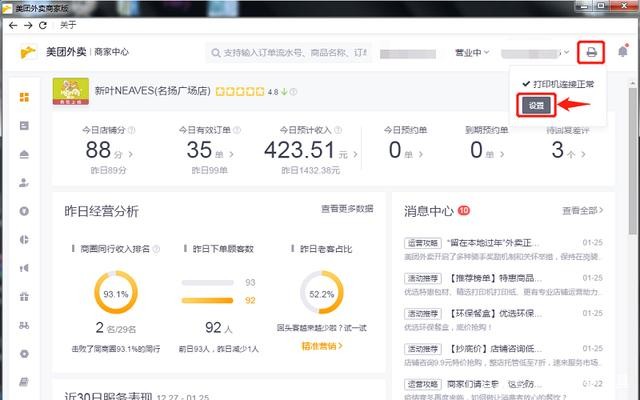Open megaphone marketing sidebar icon
Image resolution: width=640 pixels, height=400 pixels.
click(x=24, y=268)
